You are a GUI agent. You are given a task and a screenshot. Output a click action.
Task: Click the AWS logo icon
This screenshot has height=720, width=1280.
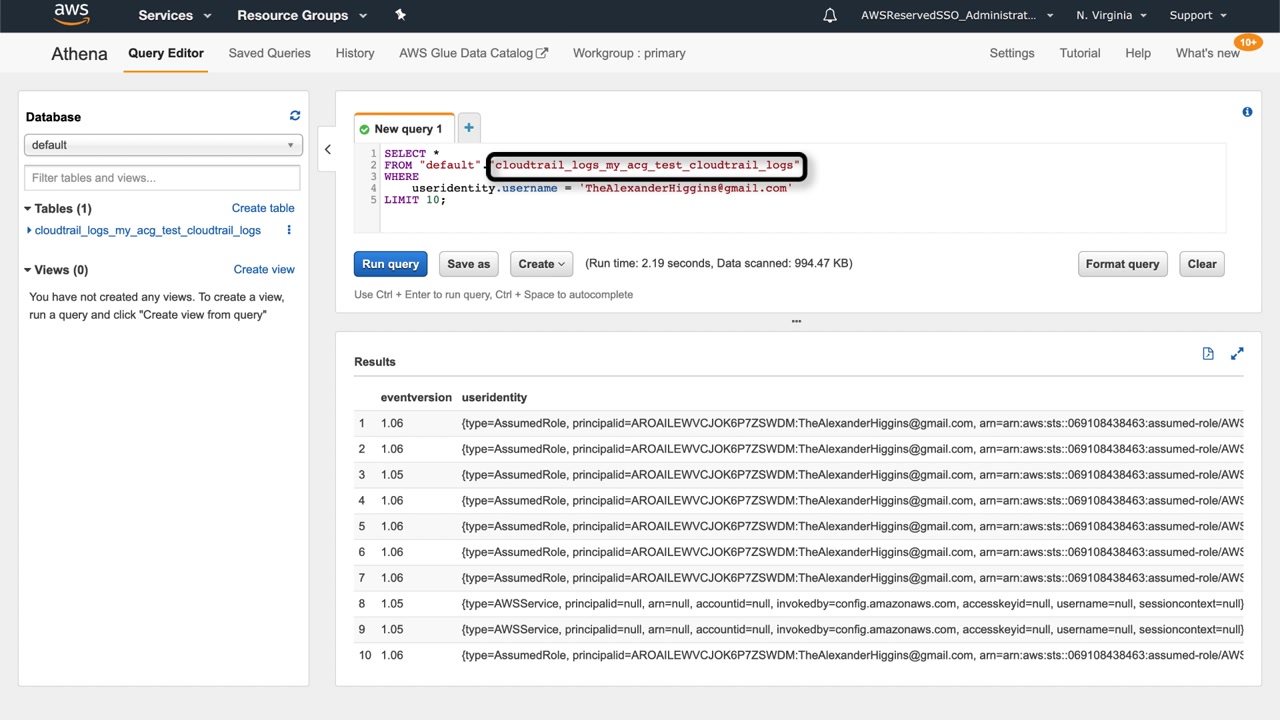(71, 15)
